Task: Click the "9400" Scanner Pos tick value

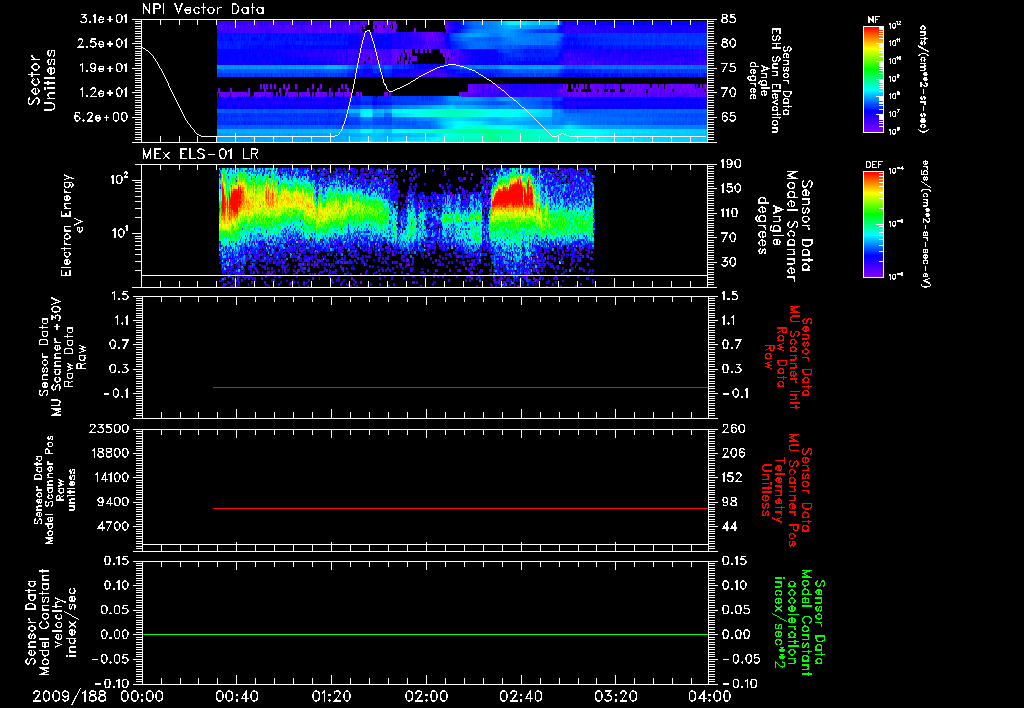Action: [114, 502]
